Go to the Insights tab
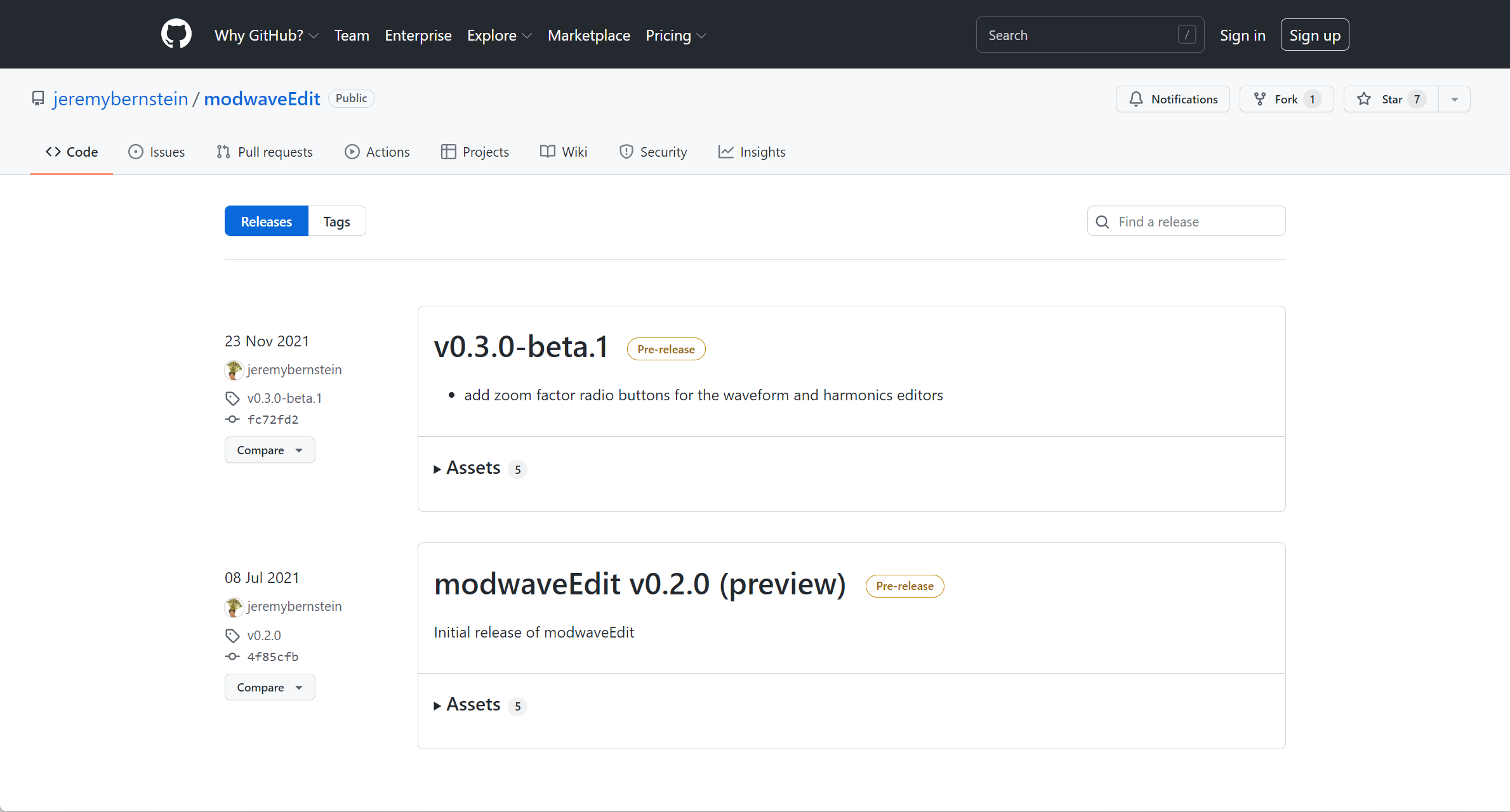 click(x=752, y=152)
